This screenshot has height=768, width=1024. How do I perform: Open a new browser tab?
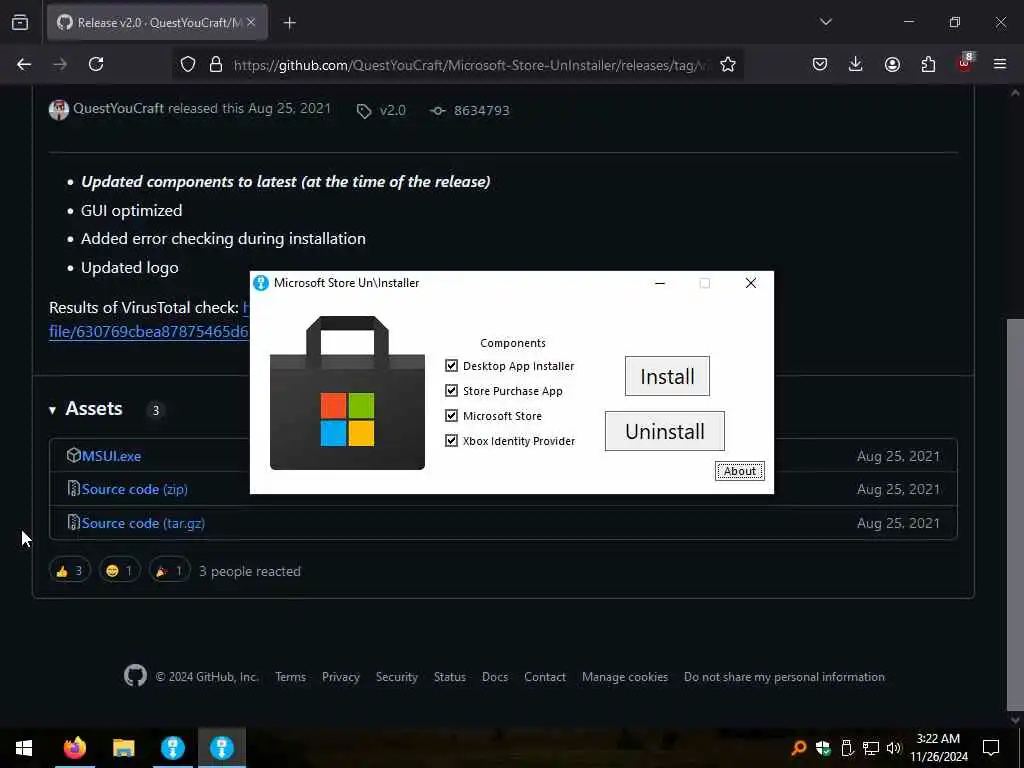click(289, 23)
